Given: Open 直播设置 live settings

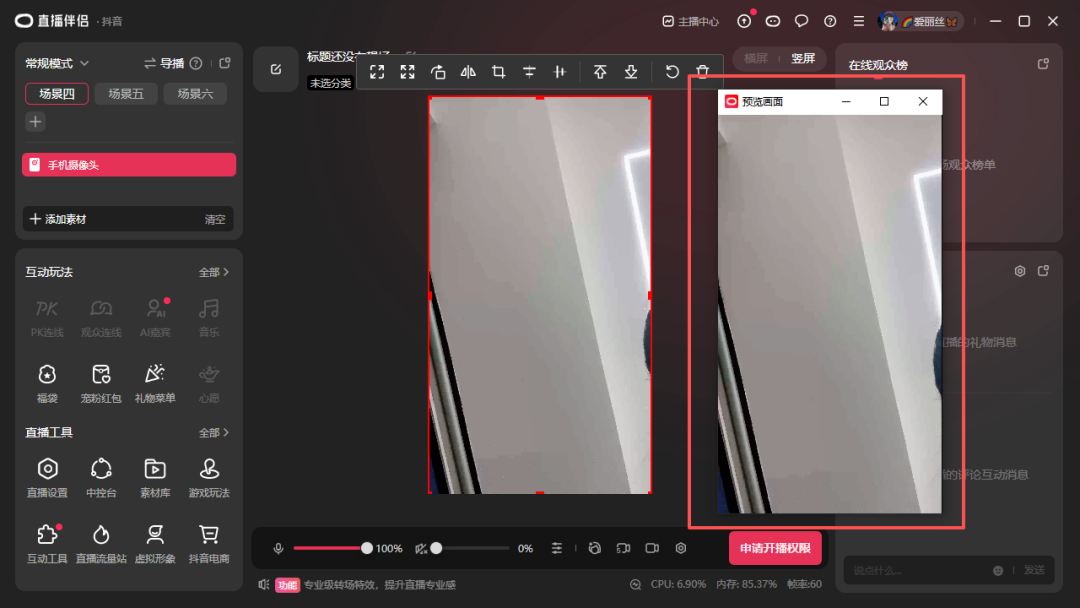Looking at the screenshot, I should (x=47, y=478).
